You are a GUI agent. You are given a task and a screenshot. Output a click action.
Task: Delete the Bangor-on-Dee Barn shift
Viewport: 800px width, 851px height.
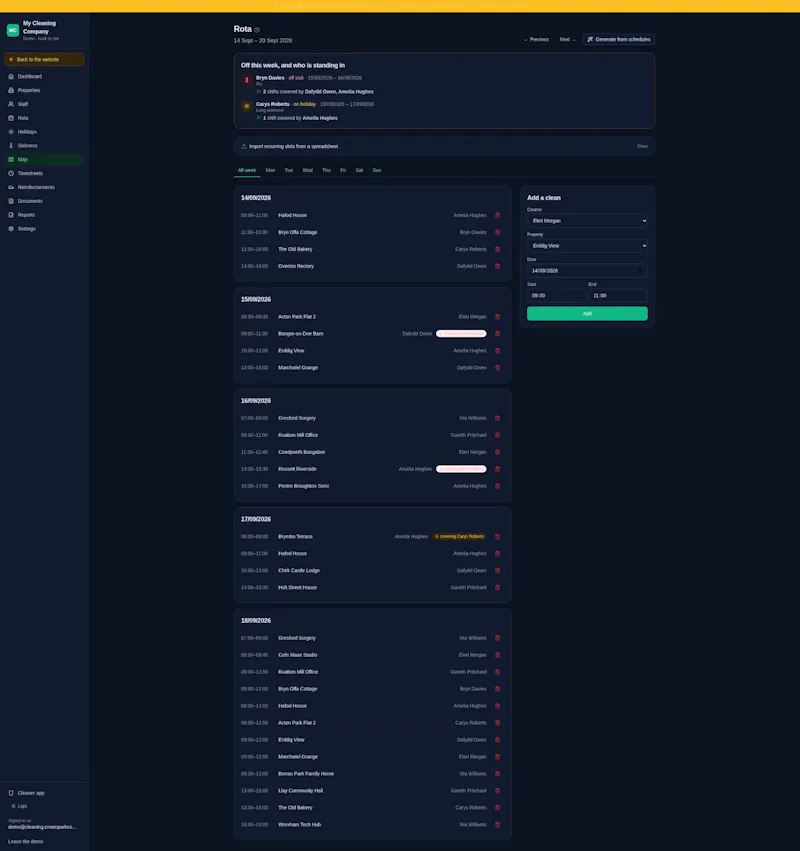pos(497,334)
